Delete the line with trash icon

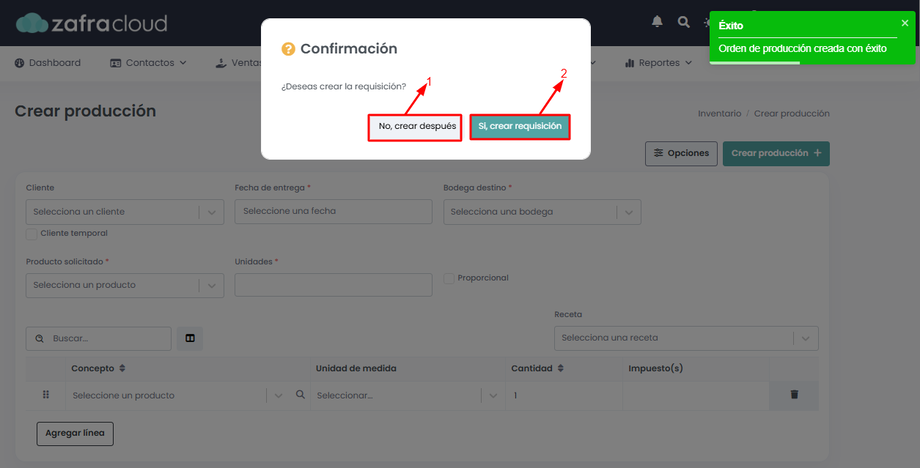tap(794, 395)
